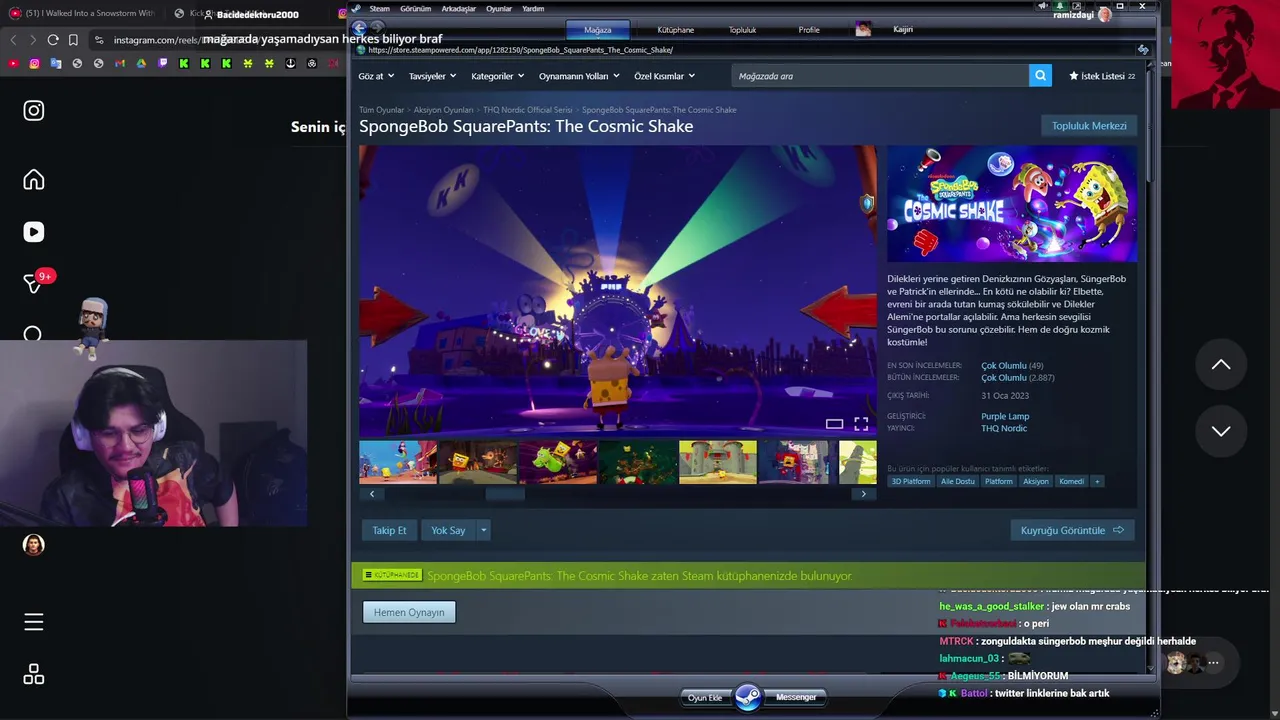Screen dimensions: 1280x720
Task: Click the browser bookmark icon
Action: (73, 40)
